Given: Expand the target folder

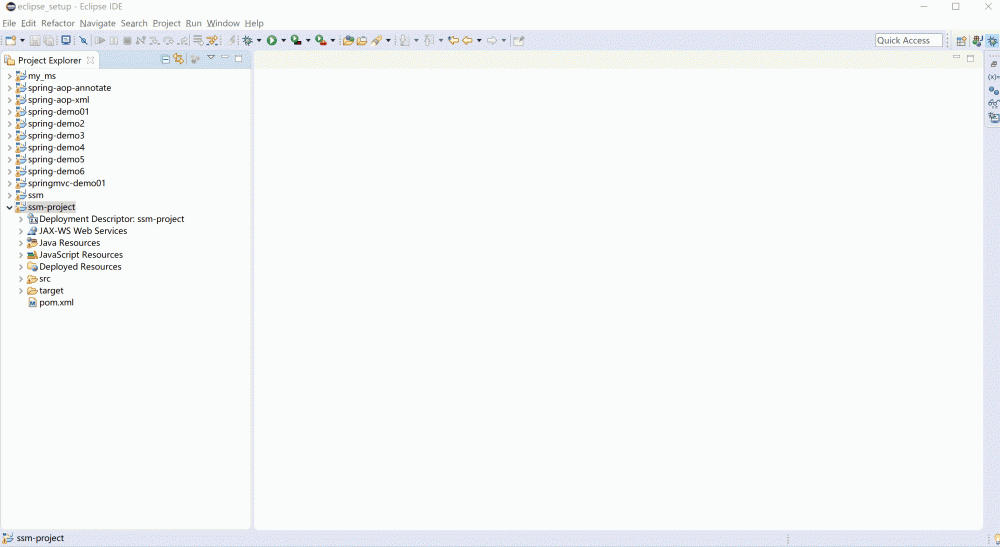Looking at the screenshot, I should pos(20,291).
